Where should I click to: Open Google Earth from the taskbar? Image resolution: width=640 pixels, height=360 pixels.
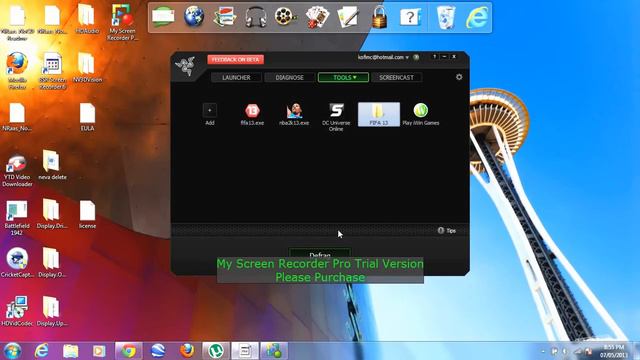(x=158, y=351)
